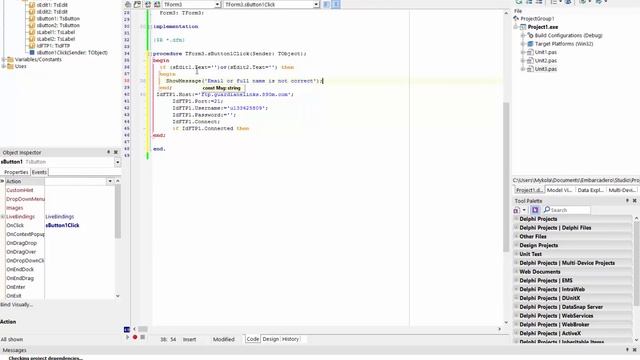The height and width of the screenshot is (360, 640).
Task: Switch to the Design tab
Action: [x=270, y=339]
